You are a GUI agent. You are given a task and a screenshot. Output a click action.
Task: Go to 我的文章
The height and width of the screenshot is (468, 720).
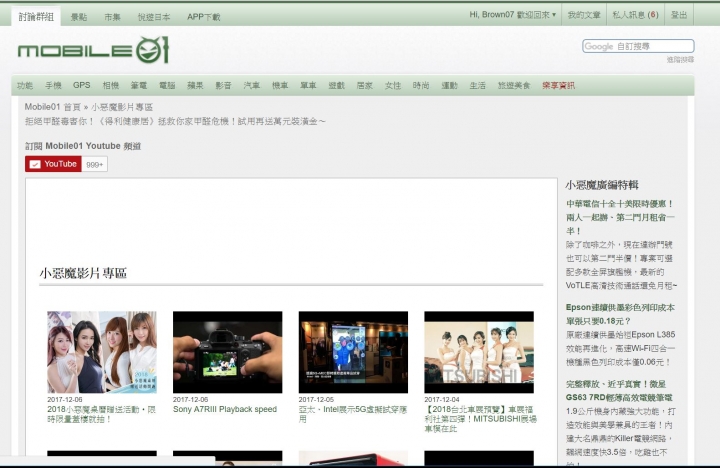584,15
